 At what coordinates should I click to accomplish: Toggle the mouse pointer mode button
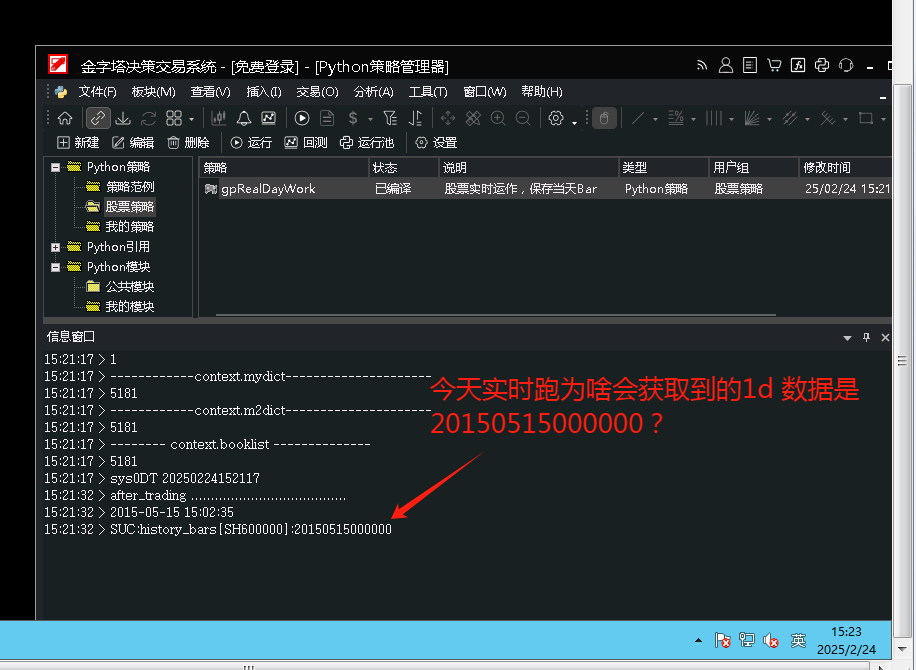pyautogui.click(x=604, y=118)
